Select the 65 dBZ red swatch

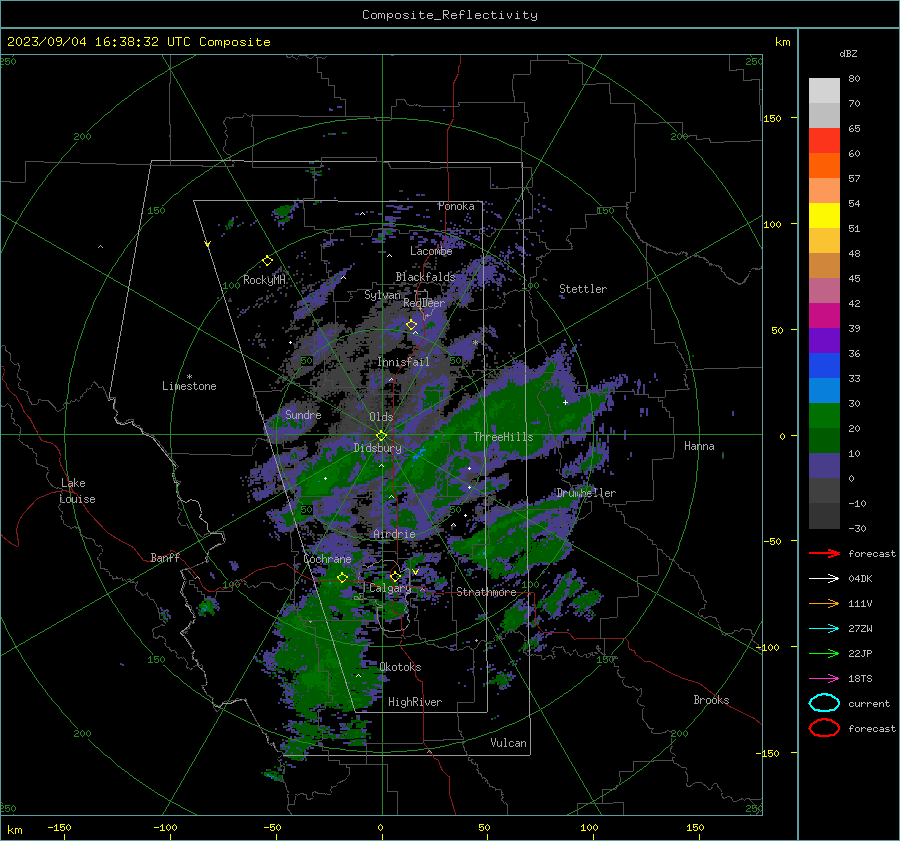click(x=824, y=140)
